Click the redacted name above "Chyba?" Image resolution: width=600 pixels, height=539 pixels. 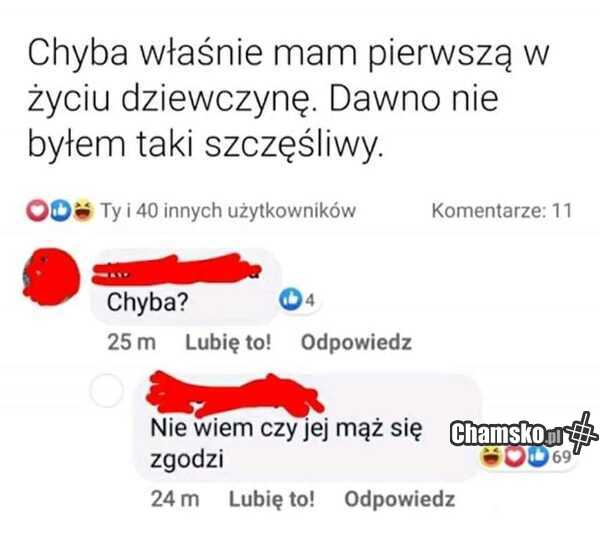pos(177,270)
